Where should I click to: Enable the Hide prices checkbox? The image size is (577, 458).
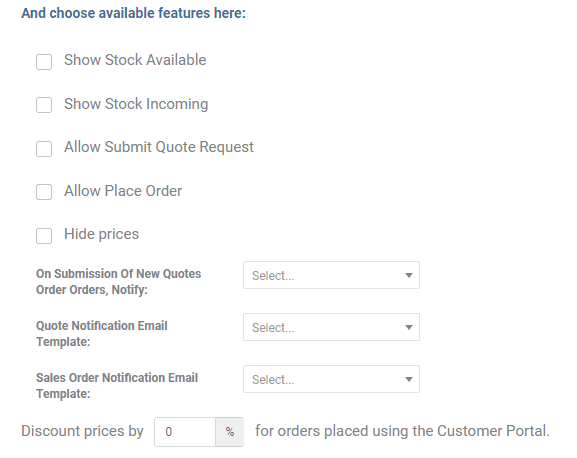[x=44, y=235]
